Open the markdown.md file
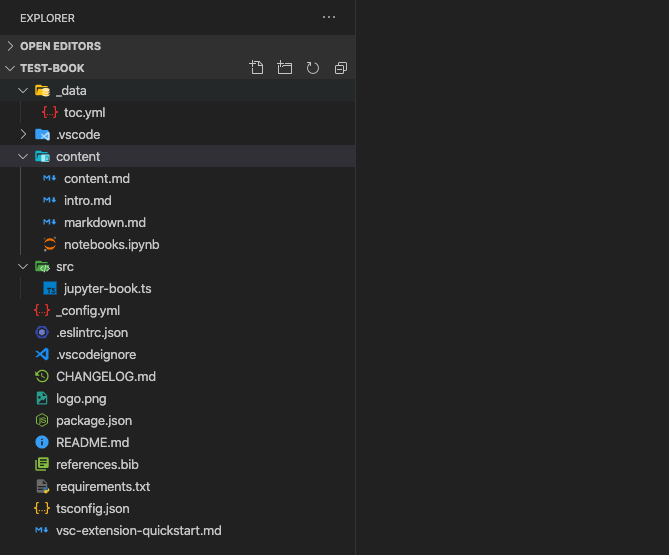The image size is (669, 555). (105, 223)
